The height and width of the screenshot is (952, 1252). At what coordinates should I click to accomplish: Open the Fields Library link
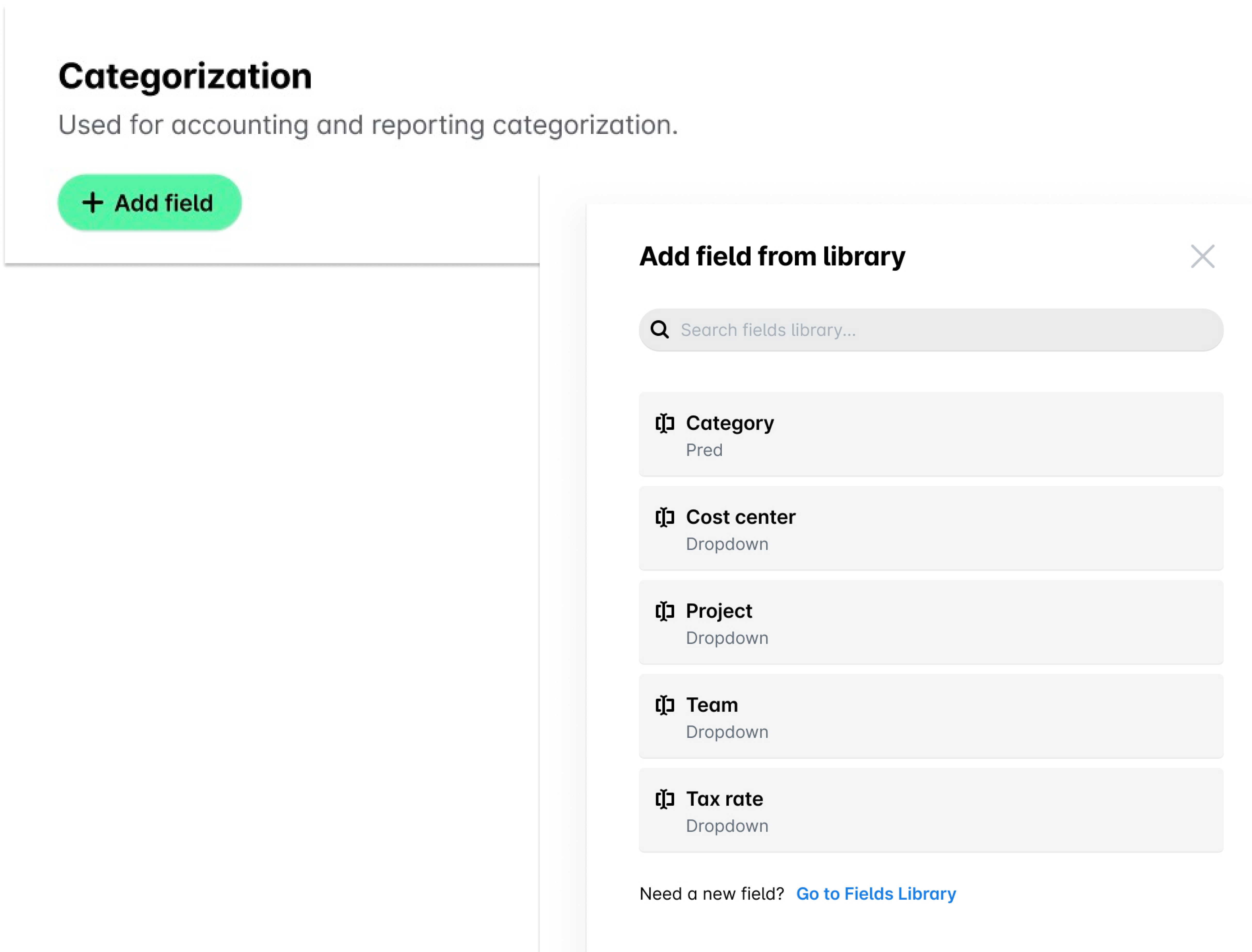(x=876, y=894)
